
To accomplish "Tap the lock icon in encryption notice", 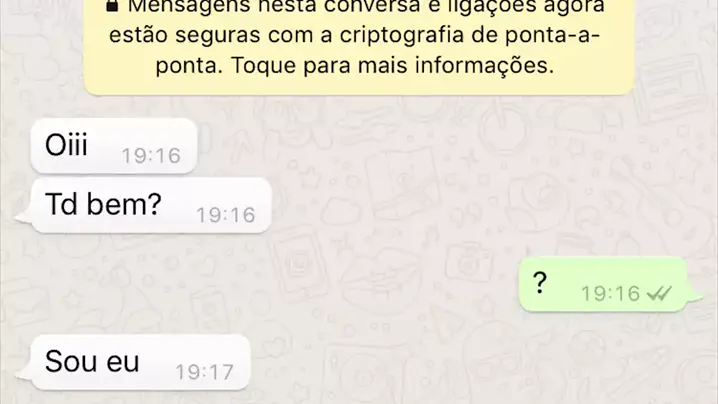I will point(112,5).
